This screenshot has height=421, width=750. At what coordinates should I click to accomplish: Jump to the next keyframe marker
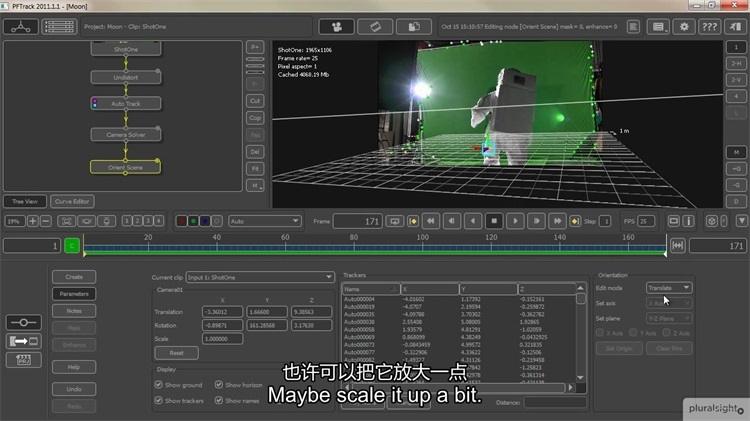(575, 221)
